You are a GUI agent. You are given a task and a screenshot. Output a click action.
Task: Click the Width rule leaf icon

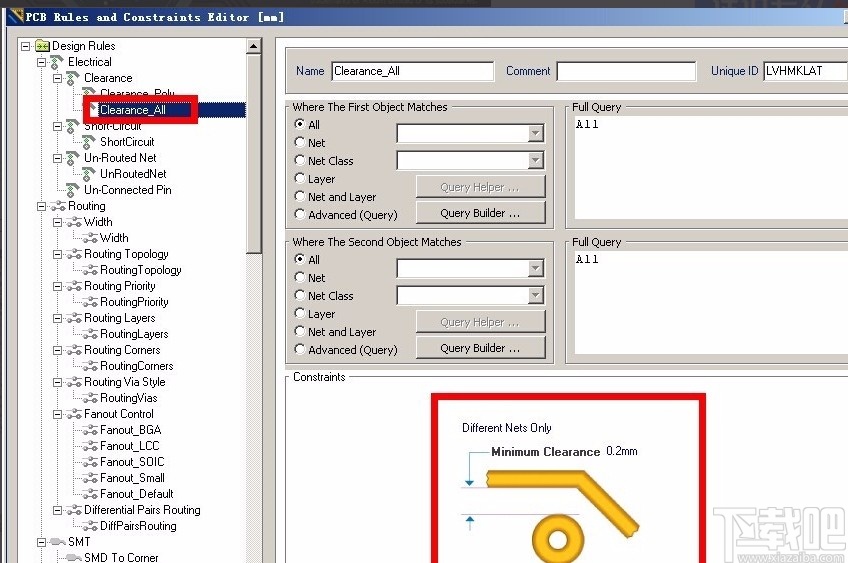tap(90, 238)
